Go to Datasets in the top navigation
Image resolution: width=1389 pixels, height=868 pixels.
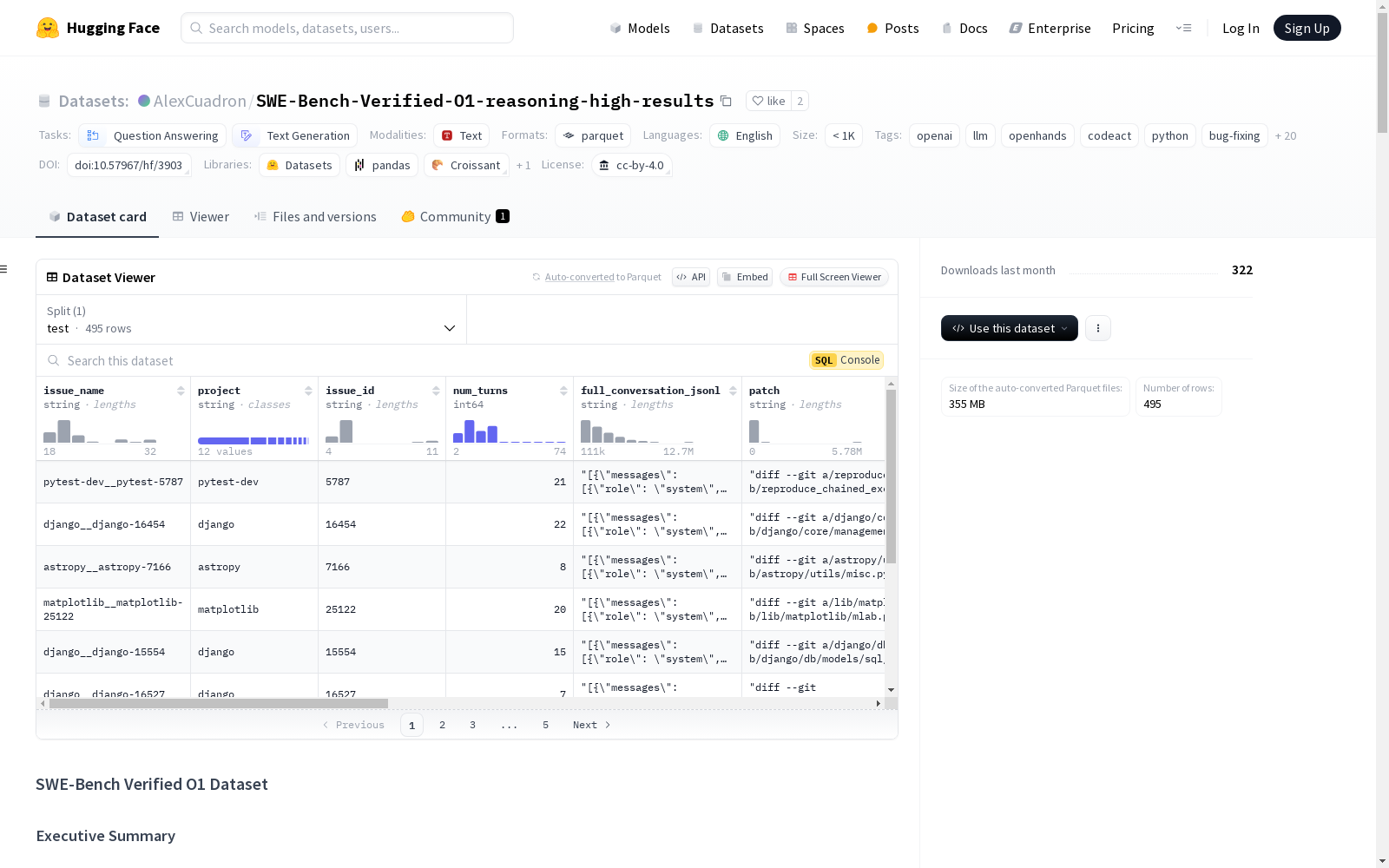click(727, 28)
